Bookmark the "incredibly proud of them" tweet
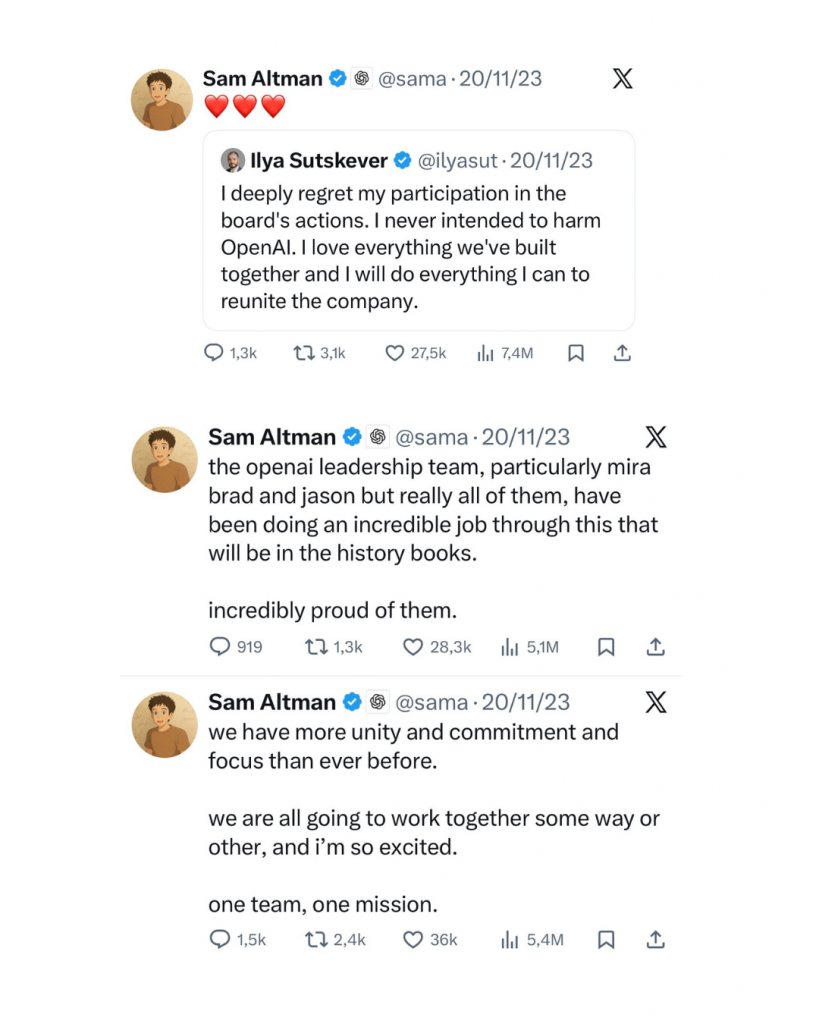Image resolution: width=819 pixels, height=1024 pixels. click(606, 647)
